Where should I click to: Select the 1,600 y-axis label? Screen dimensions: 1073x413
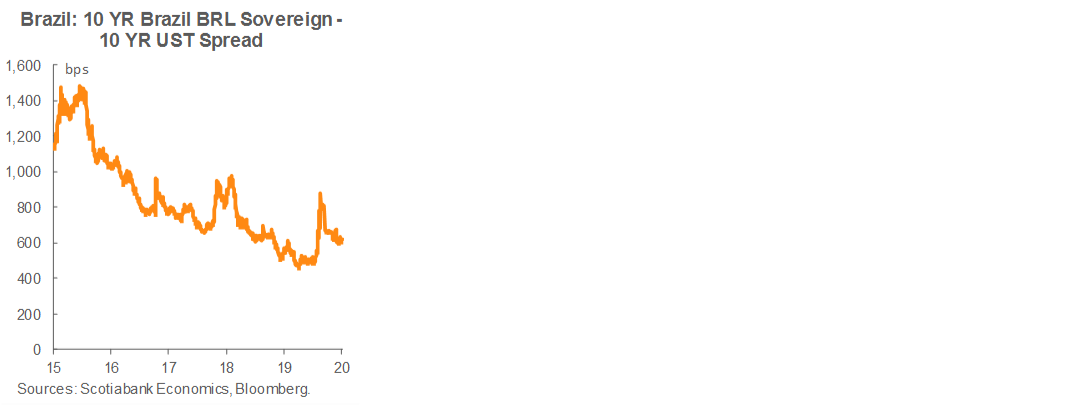pyautogui.click(x=24, y=66)
